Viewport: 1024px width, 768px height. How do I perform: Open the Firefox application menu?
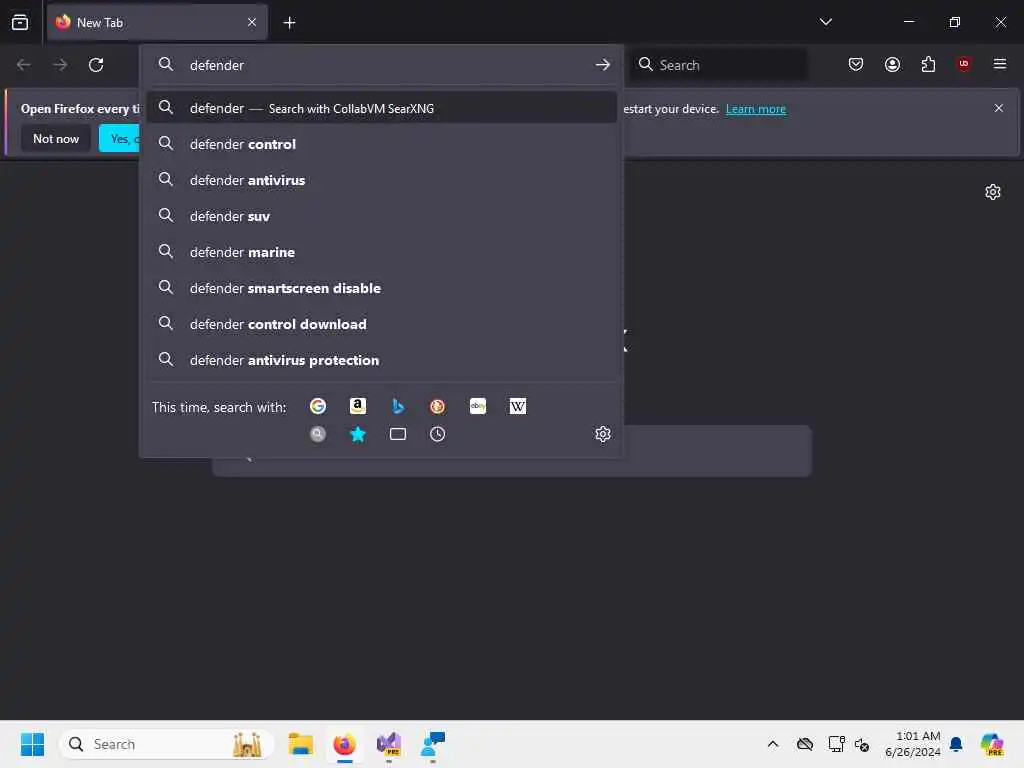pyautogui.click(x=999, y=64)
